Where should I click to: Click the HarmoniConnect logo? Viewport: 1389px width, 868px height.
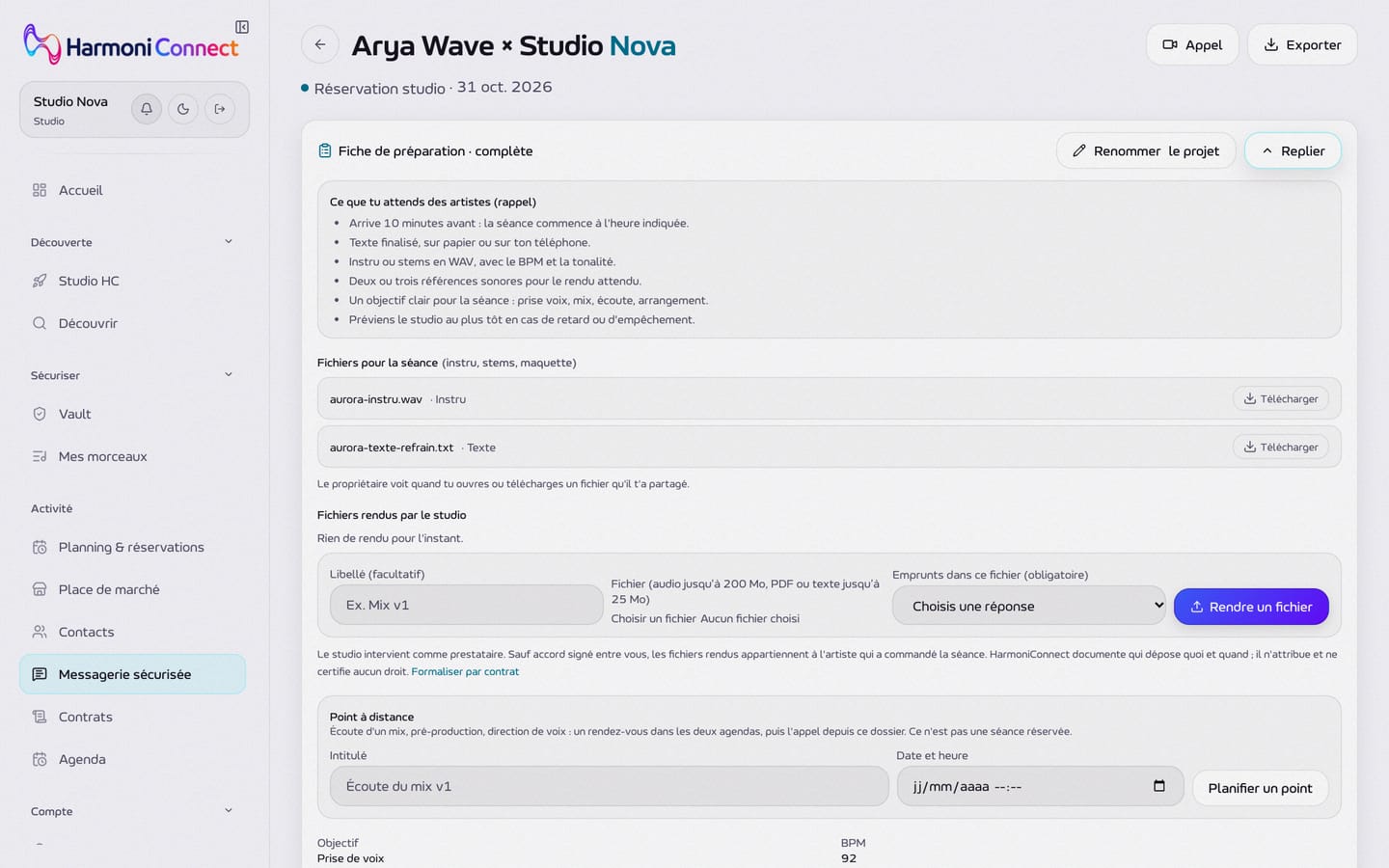131,45
